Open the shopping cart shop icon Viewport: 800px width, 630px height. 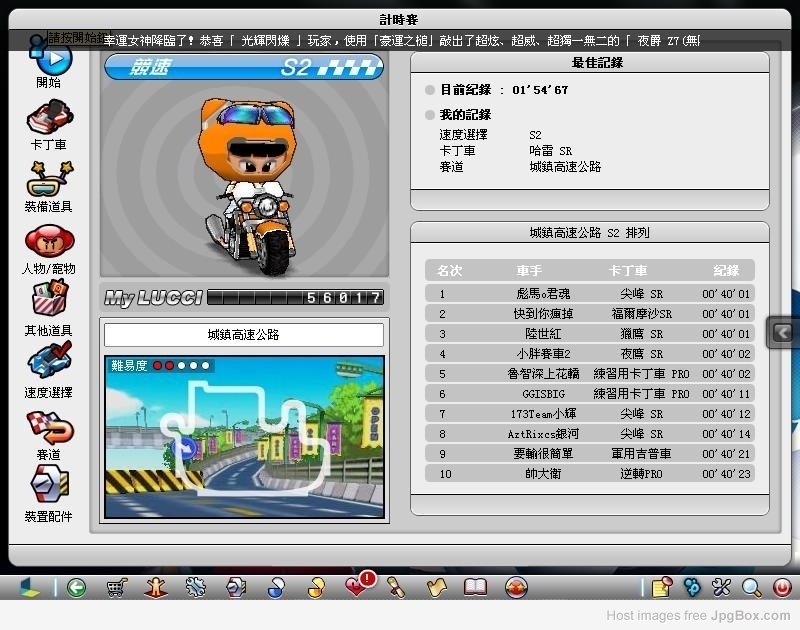pos(116,587)
